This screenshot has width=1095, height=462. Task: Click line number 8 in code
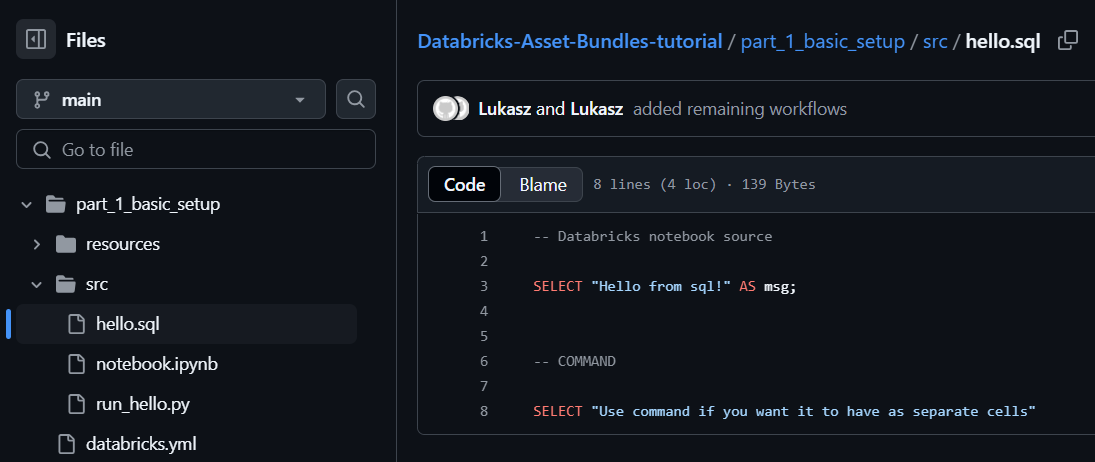(x=484, y=411)
